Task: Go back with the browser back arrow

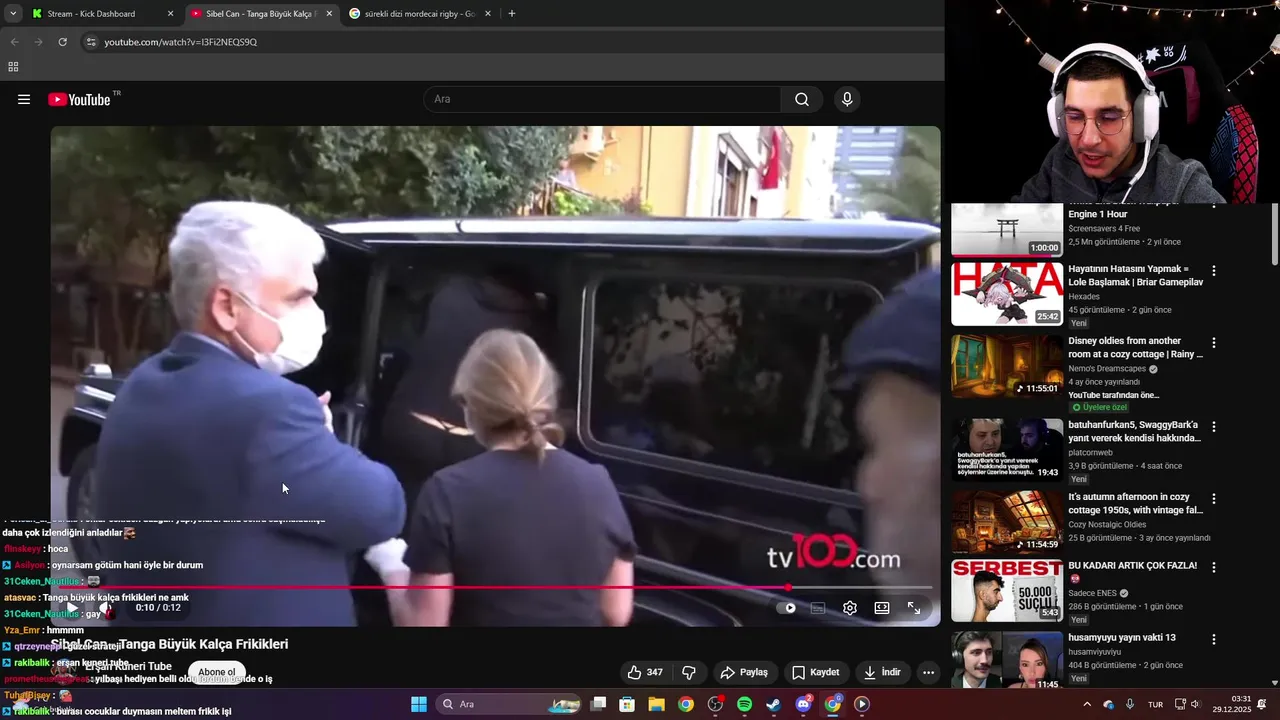Action: click(14, 42)
